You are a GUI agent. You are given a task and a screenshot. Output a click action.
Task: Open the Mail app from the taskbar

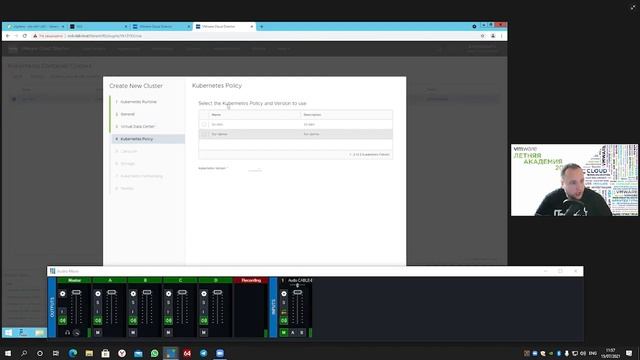[x=138, y=353]
